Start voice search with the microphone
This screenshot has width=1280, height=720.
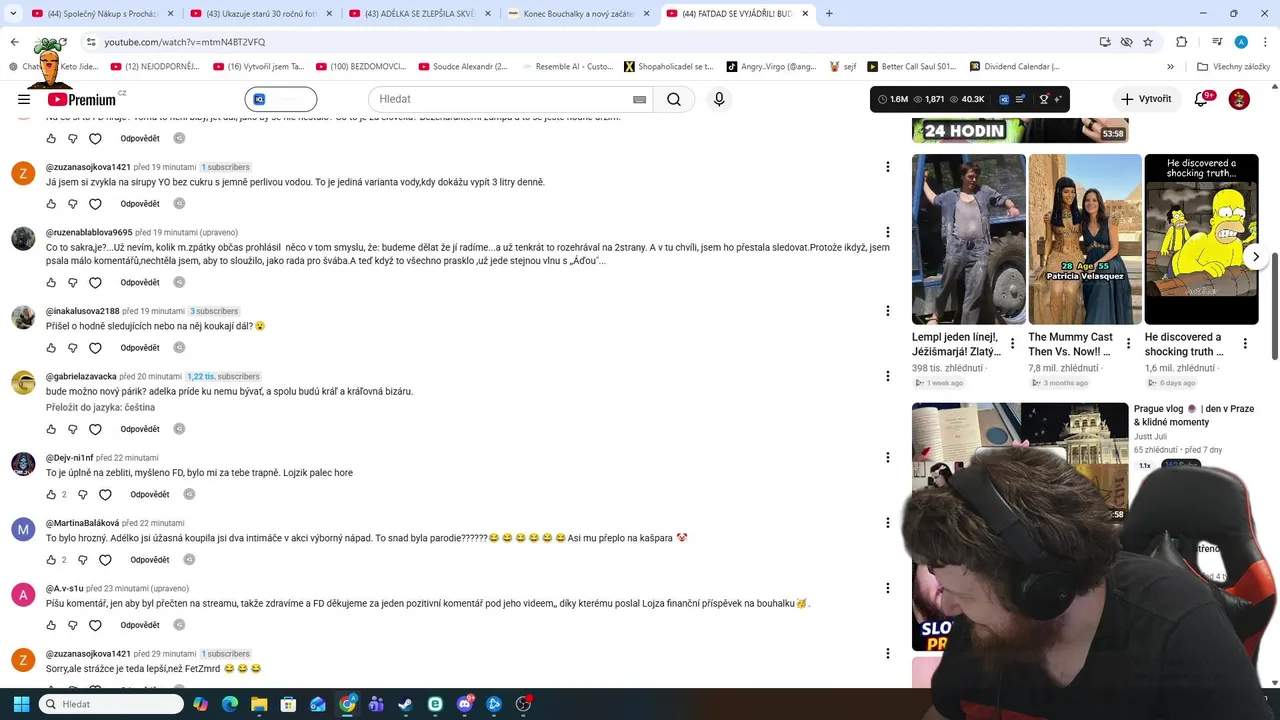click(x=718, y=99)
